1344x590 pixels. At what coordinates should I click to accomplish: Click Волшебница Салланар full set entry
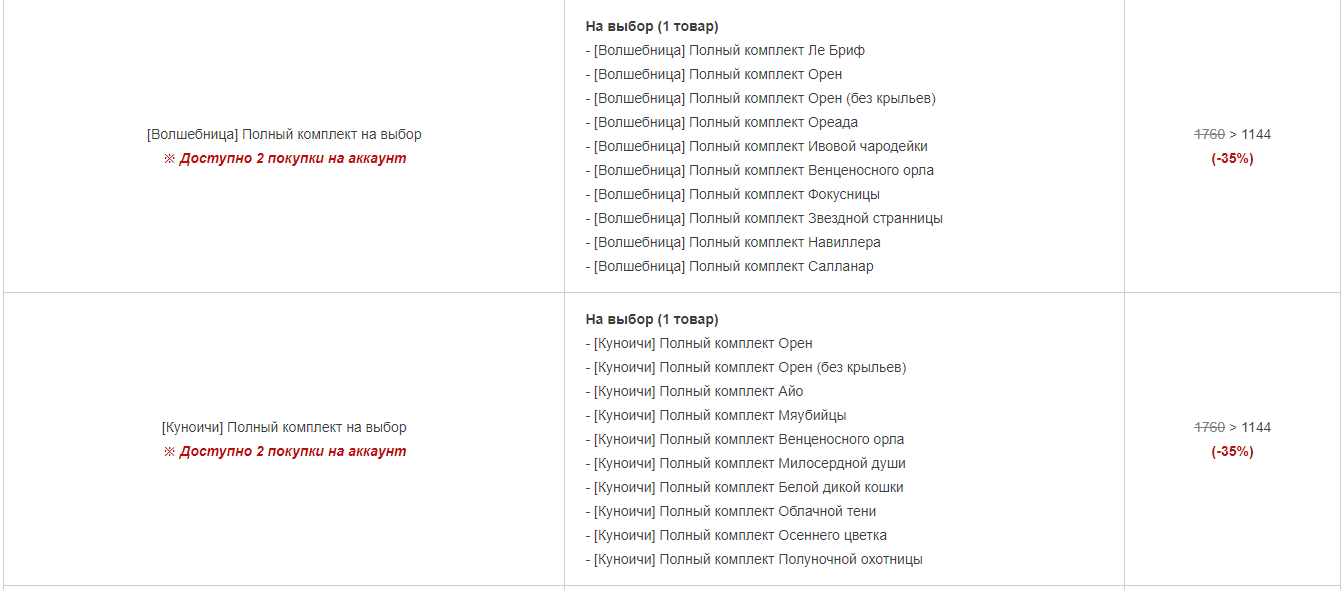[730, 266]
